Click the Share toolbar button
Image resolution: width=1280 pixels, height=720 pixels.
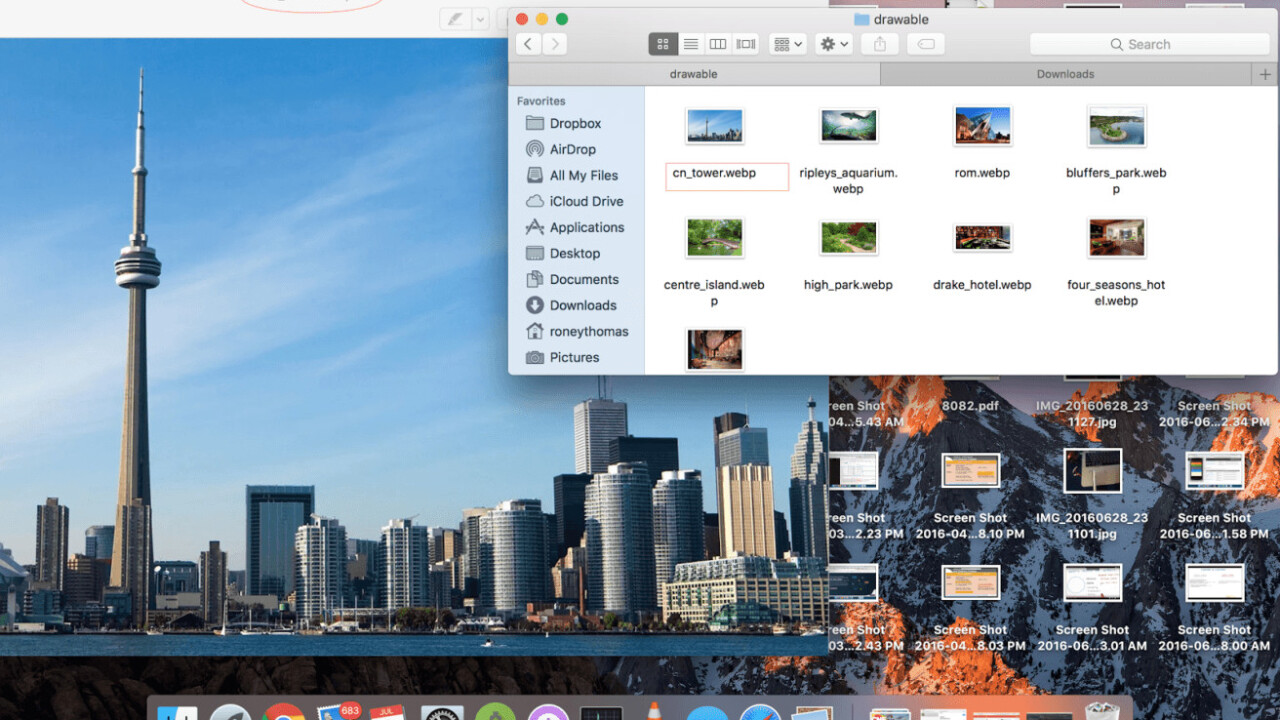point(880,44)
